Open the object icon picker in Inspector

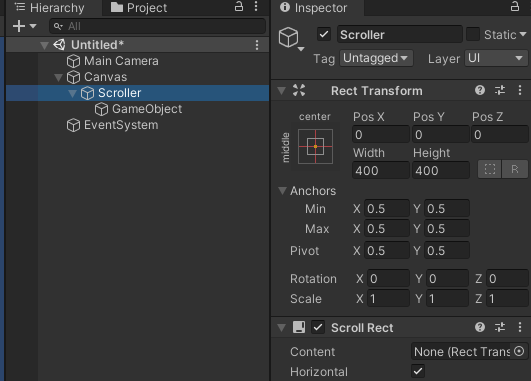pos(291,38)
